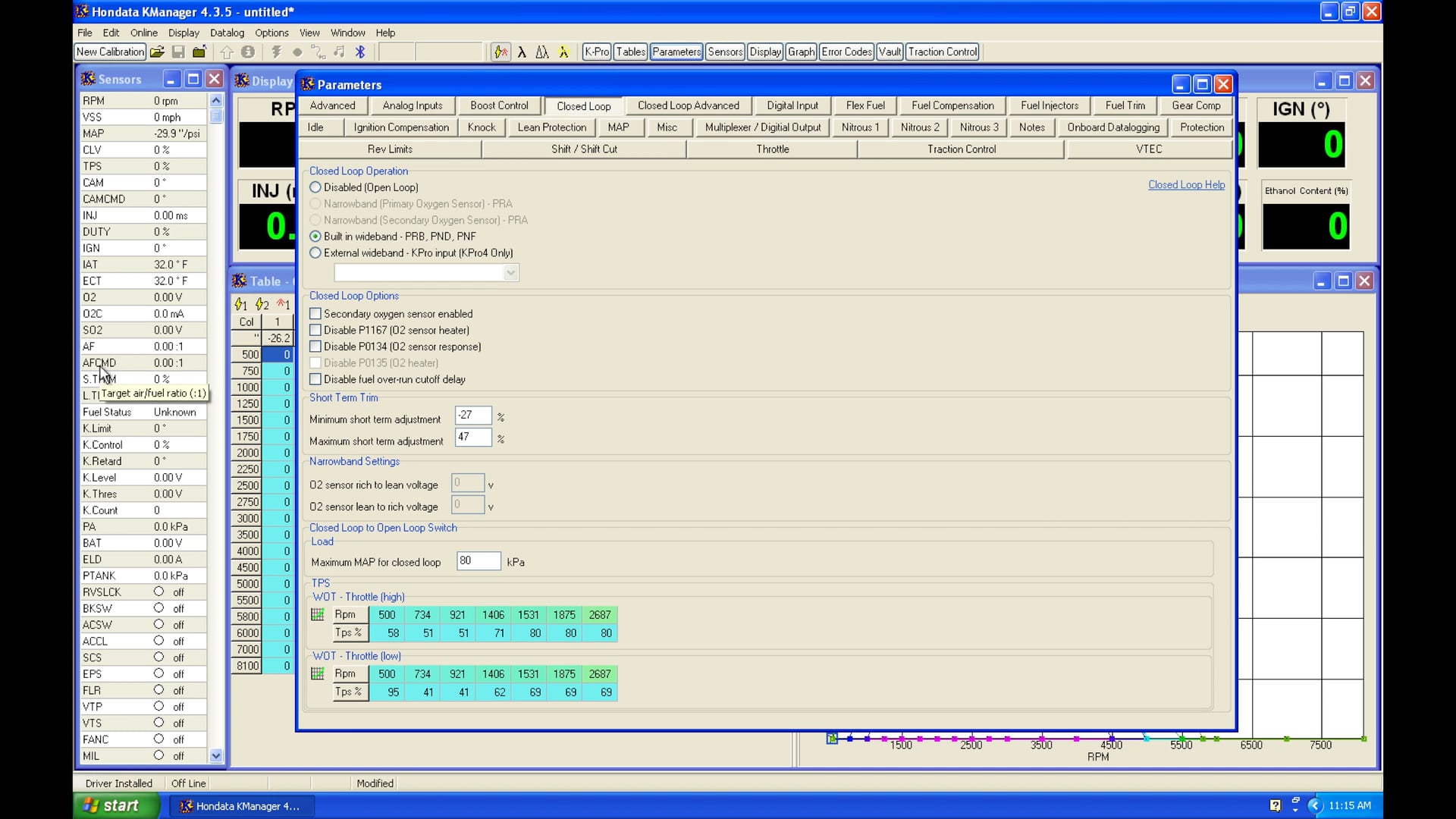
Task: Click the Closed Loop Help link
Action: pos(1187,184)
